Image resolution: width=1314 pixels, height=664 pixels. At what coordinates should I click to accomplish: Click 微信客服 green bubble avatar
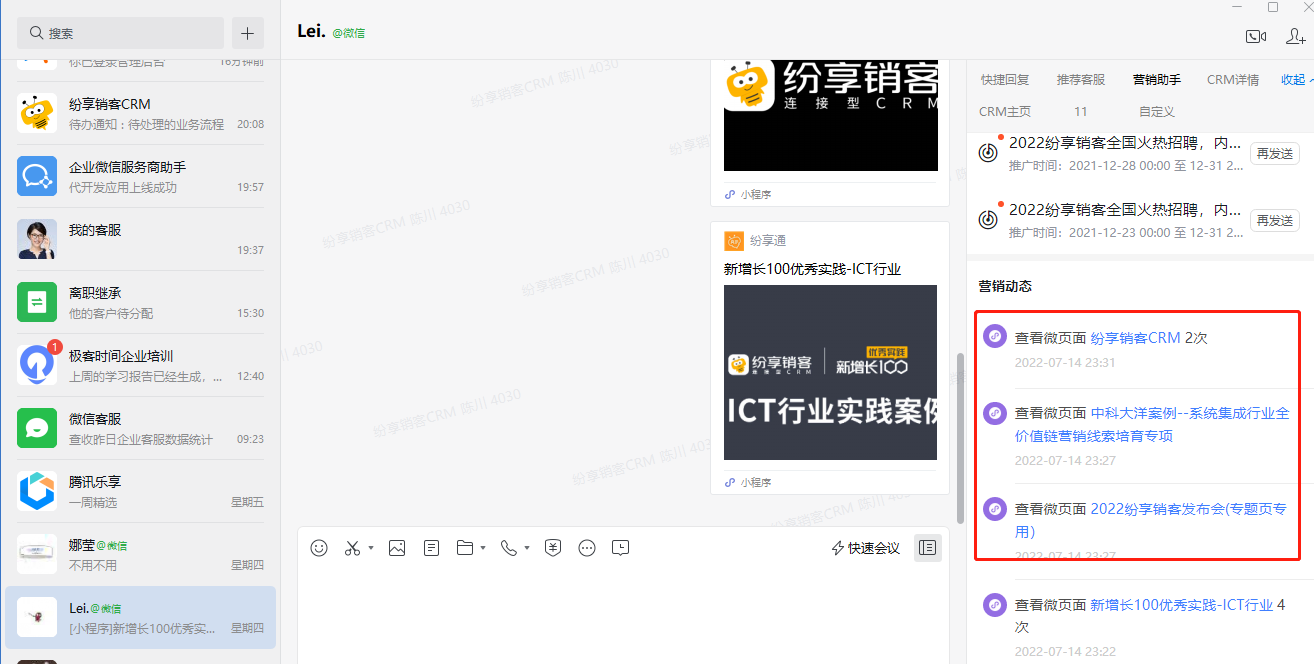(x=37, y=428)
